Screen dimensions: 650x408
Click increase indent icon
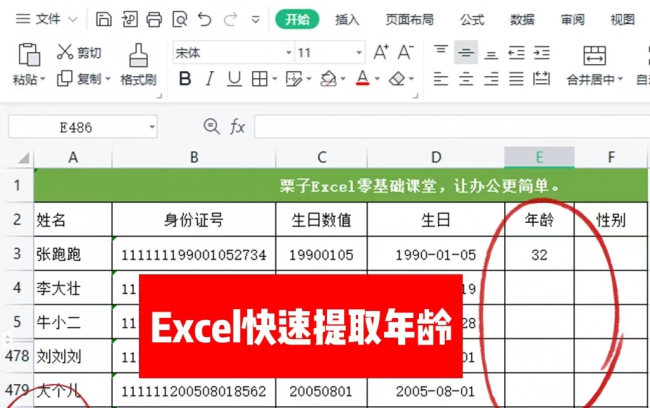541,53
